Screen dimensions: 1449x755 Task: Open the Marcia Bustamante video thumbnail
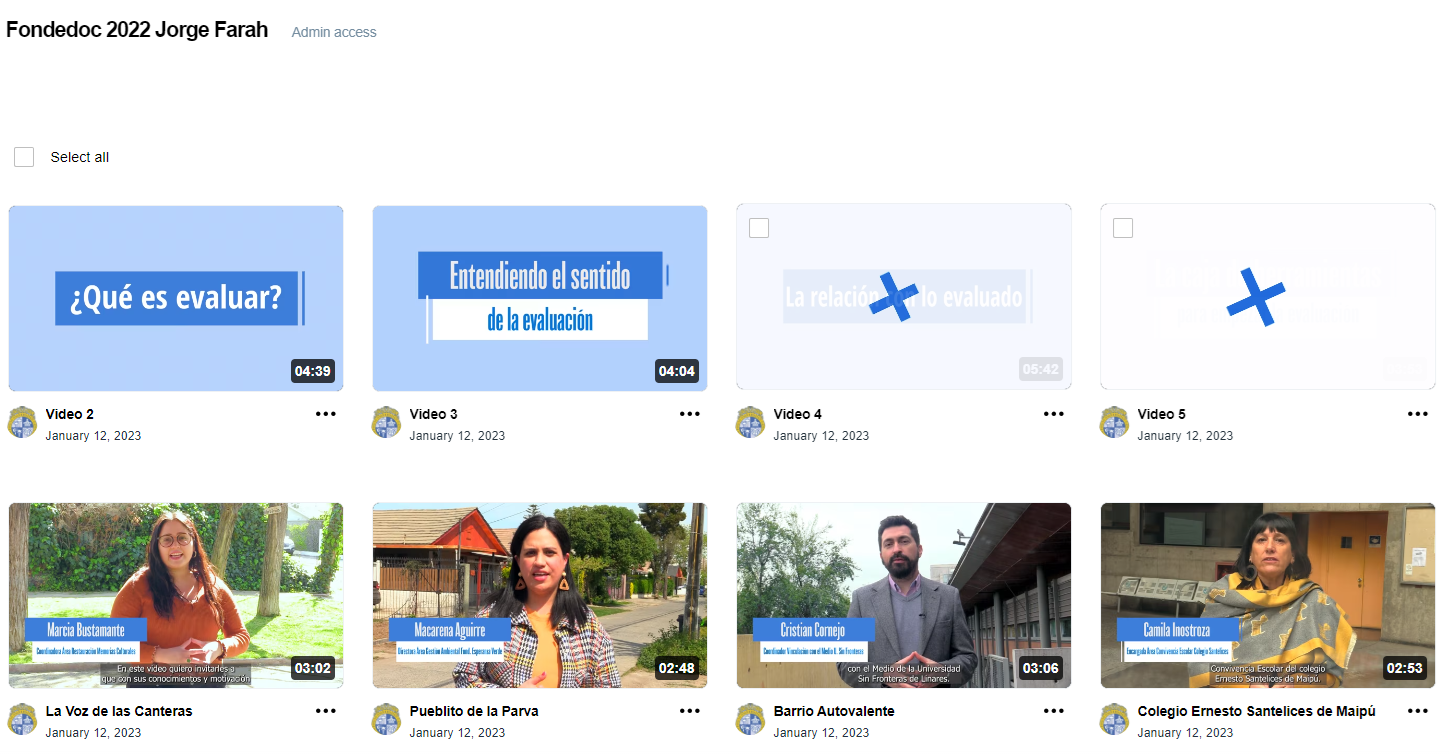pyautogui.click(x=176, y=595)
